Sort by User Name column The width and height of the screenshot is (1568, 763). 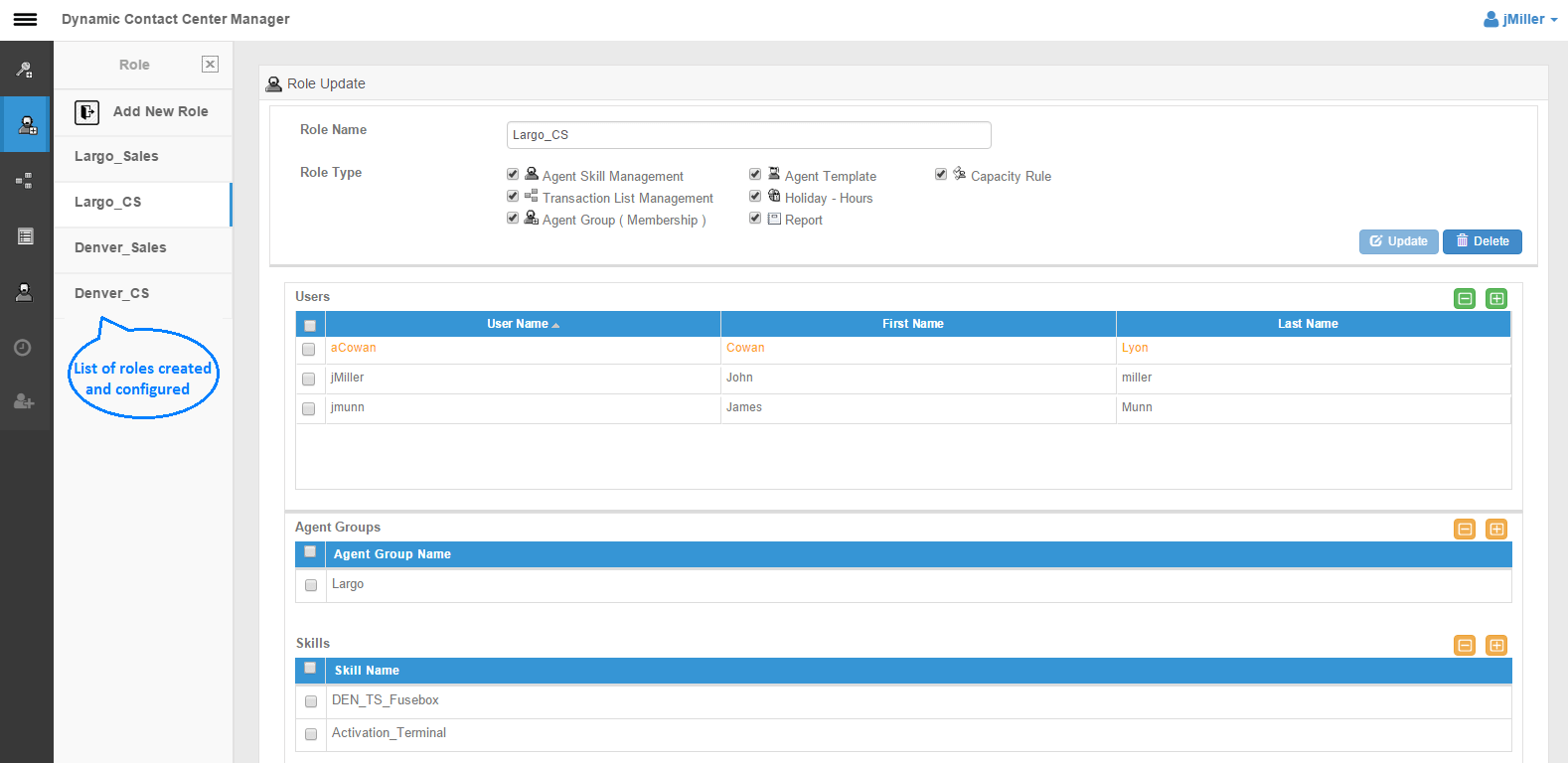523,324
